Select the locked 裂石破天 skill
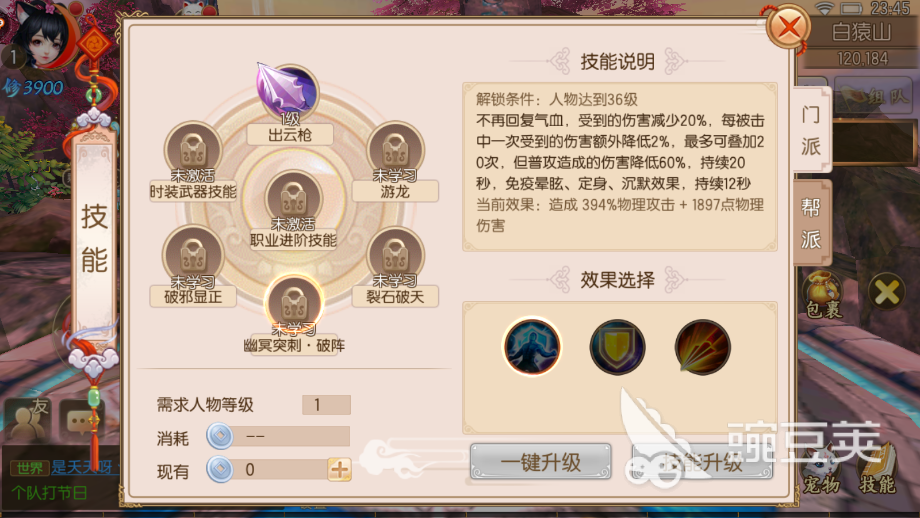The height and width of the screenshot is (518, 920). (x=395, y=256)
